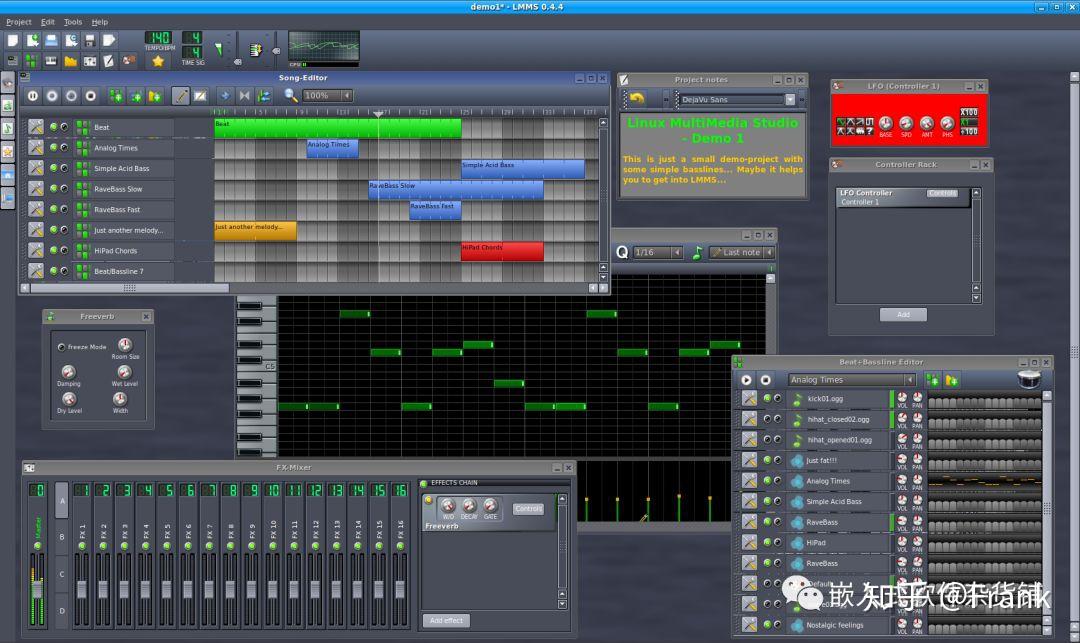This screenshot has height=643, width=1080.
Task: Click the Master channel volume fader
Action: point(38,588)
